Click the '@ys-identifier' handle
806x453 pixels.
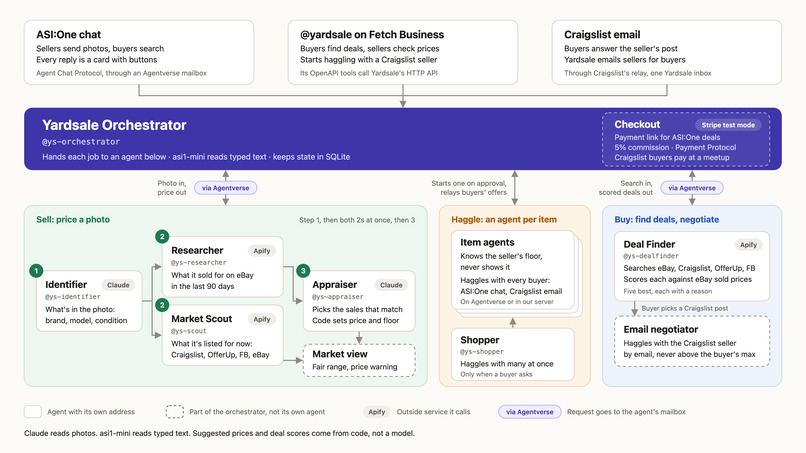72,297
